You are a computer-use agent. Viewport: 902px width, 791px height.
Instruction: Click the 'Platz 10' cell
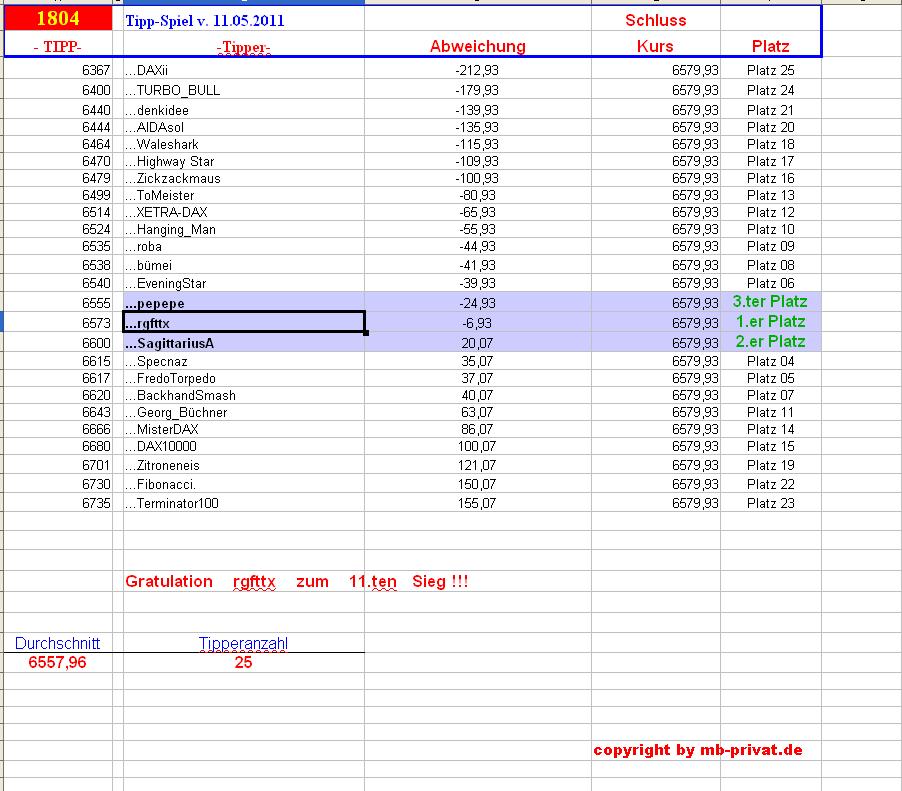pos(771,230)
